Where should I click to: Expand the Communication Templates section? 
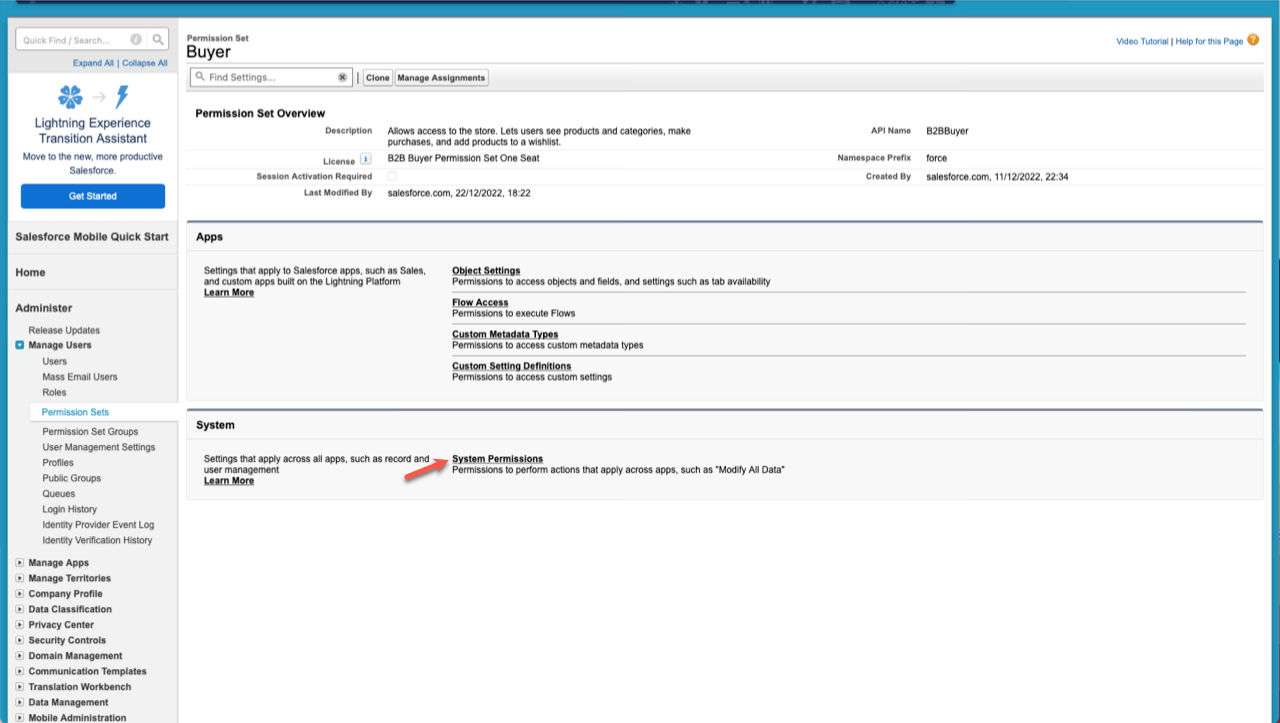pos(20,671)
